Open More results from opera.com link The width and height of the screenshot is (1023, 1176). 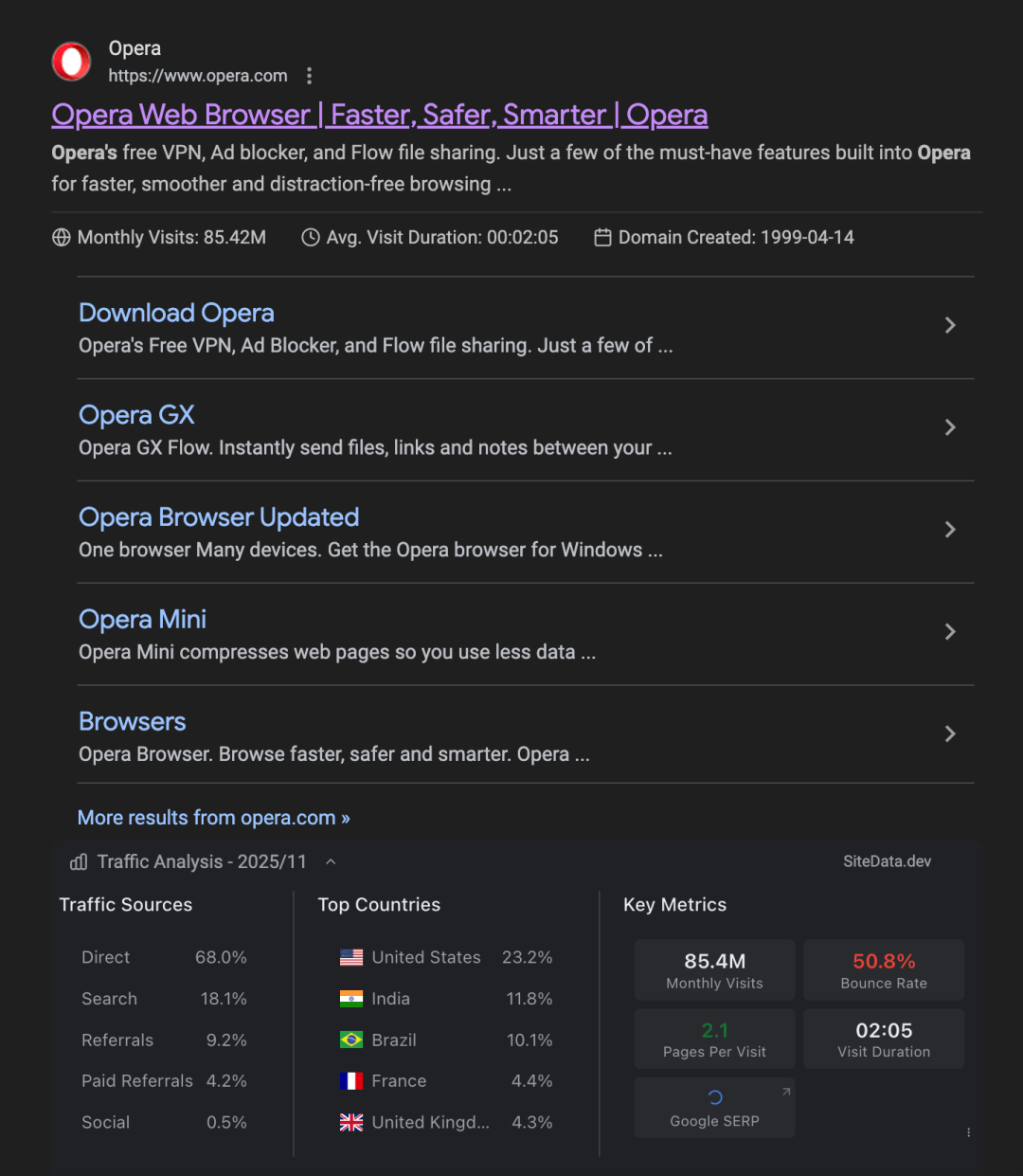coord(214,818)
